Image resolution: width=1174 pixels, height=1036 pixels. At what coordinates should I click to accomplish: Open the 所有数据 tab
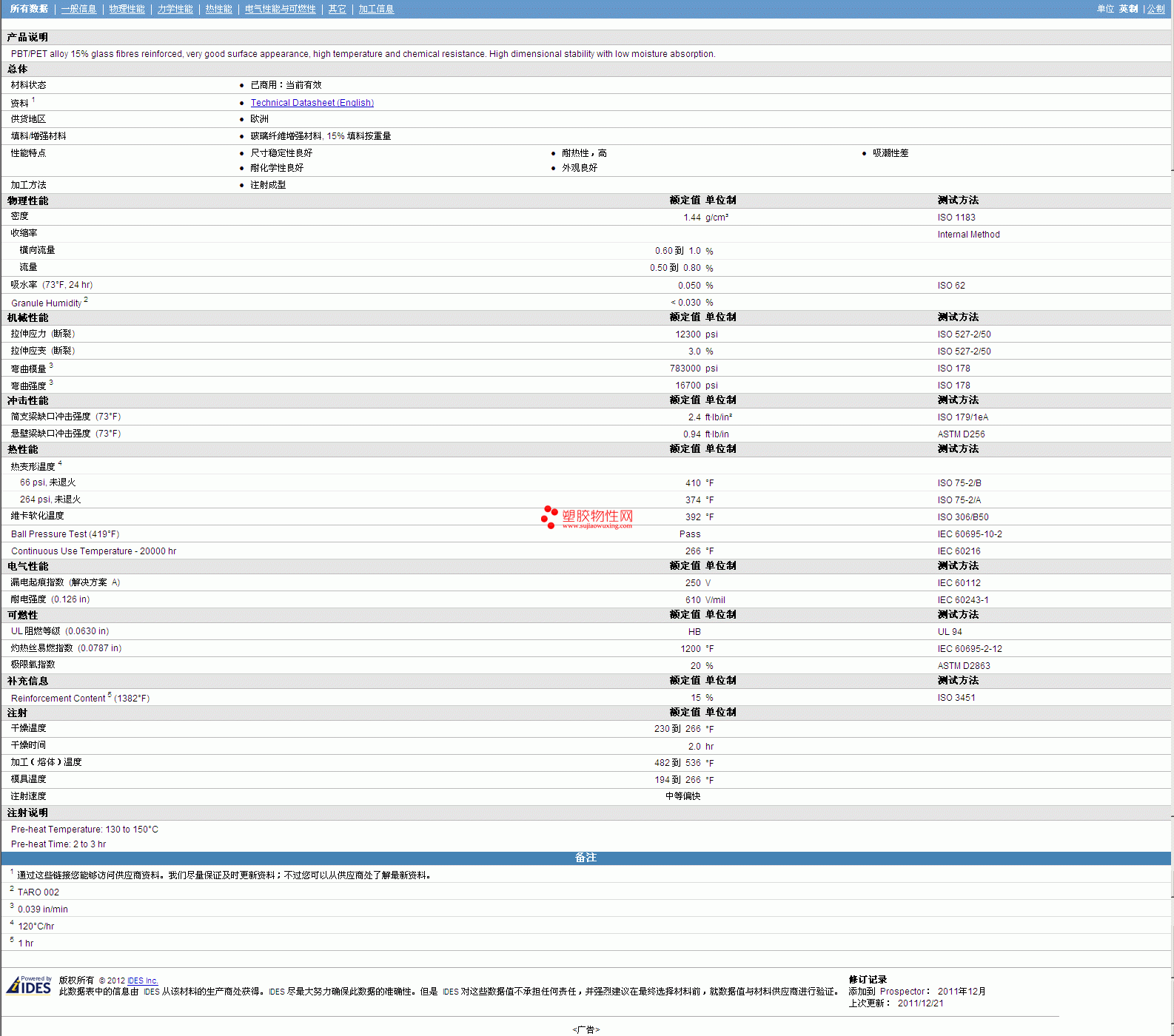pos(29,9)
